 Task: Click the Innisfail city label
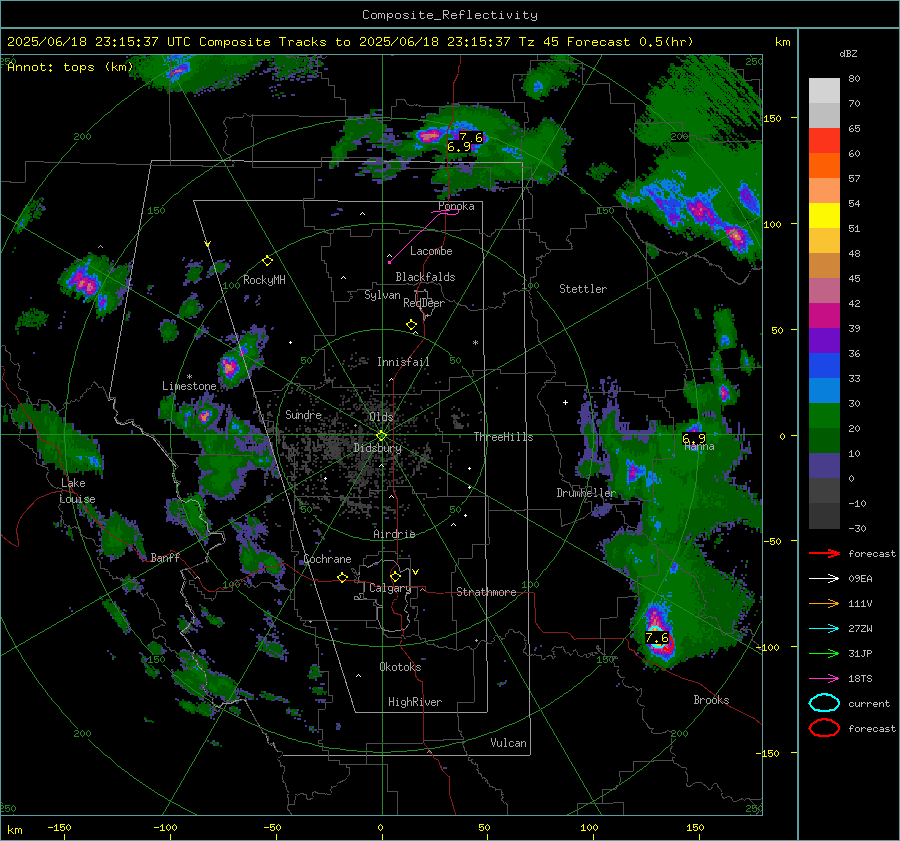403,362
